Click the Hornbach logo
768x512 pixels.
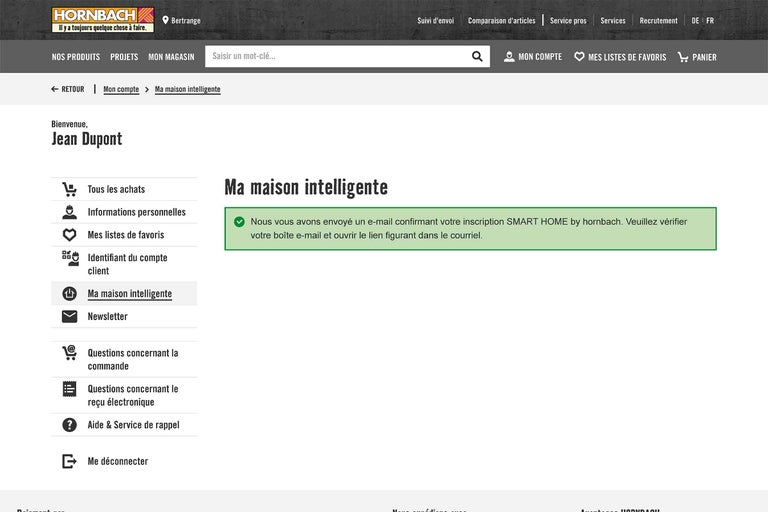103,19
